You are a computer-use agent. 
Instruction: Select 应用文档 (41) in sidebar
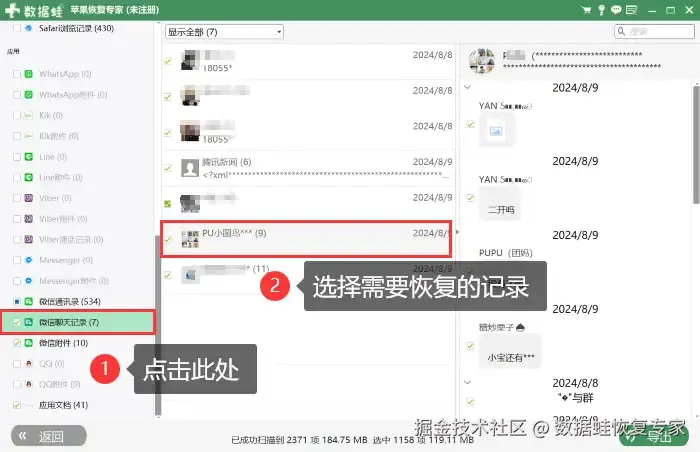(63, 405)
